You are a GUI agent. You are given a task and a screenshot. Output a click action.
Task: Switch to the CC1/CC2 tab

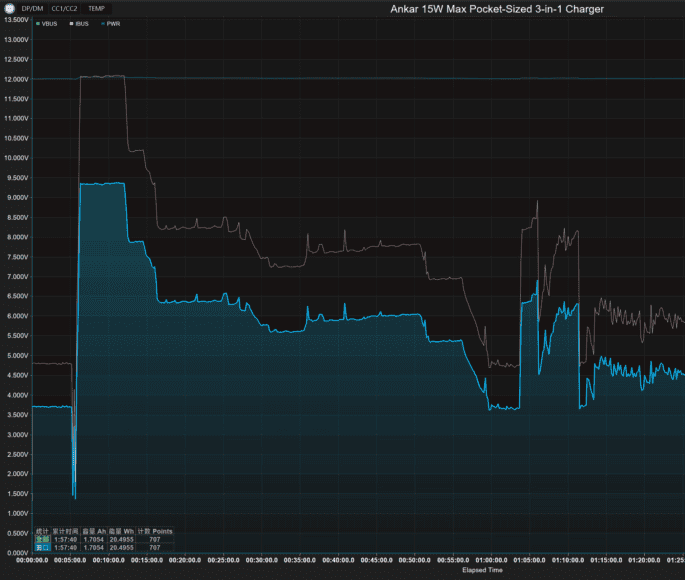64,8
